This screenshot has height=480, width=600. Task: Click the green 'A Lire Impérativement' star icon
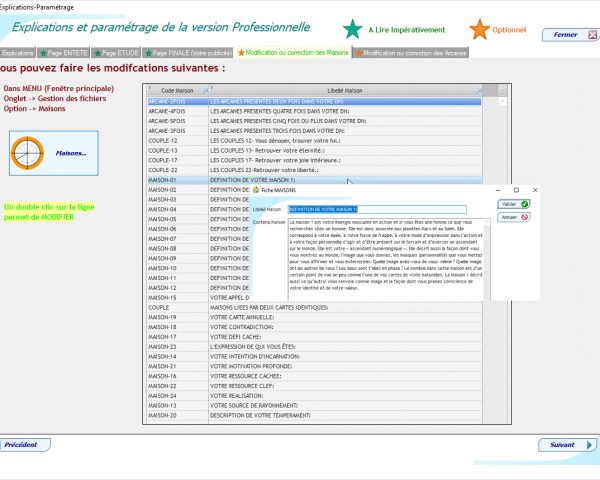(x=352, y=29)
